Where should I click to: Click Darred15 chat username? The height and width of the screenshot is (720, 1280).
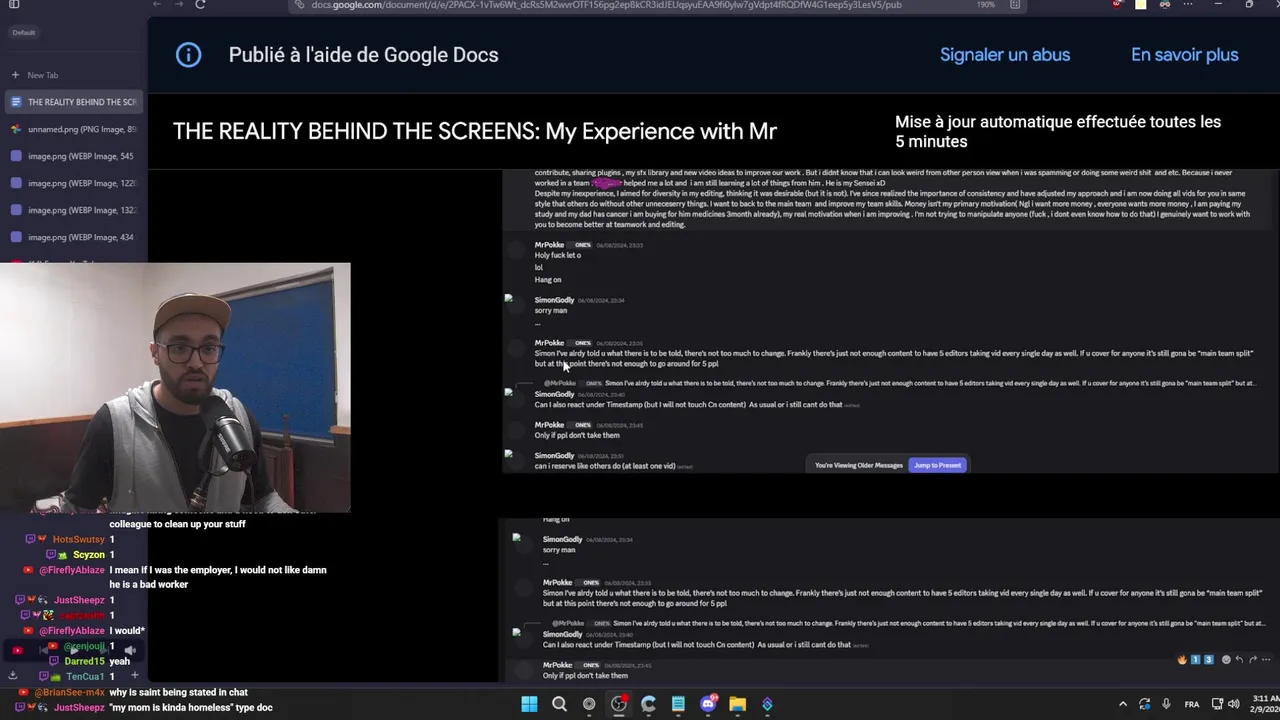[85, 661]
